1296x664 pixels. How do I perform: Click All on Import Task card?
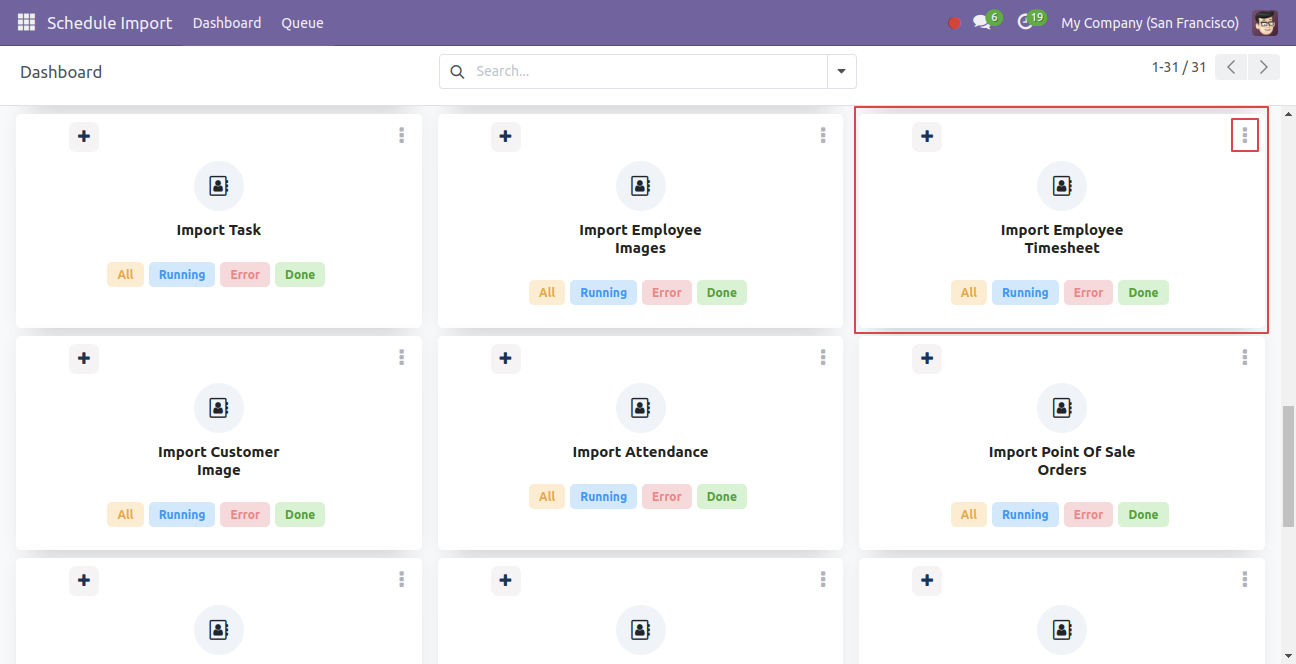125,275
